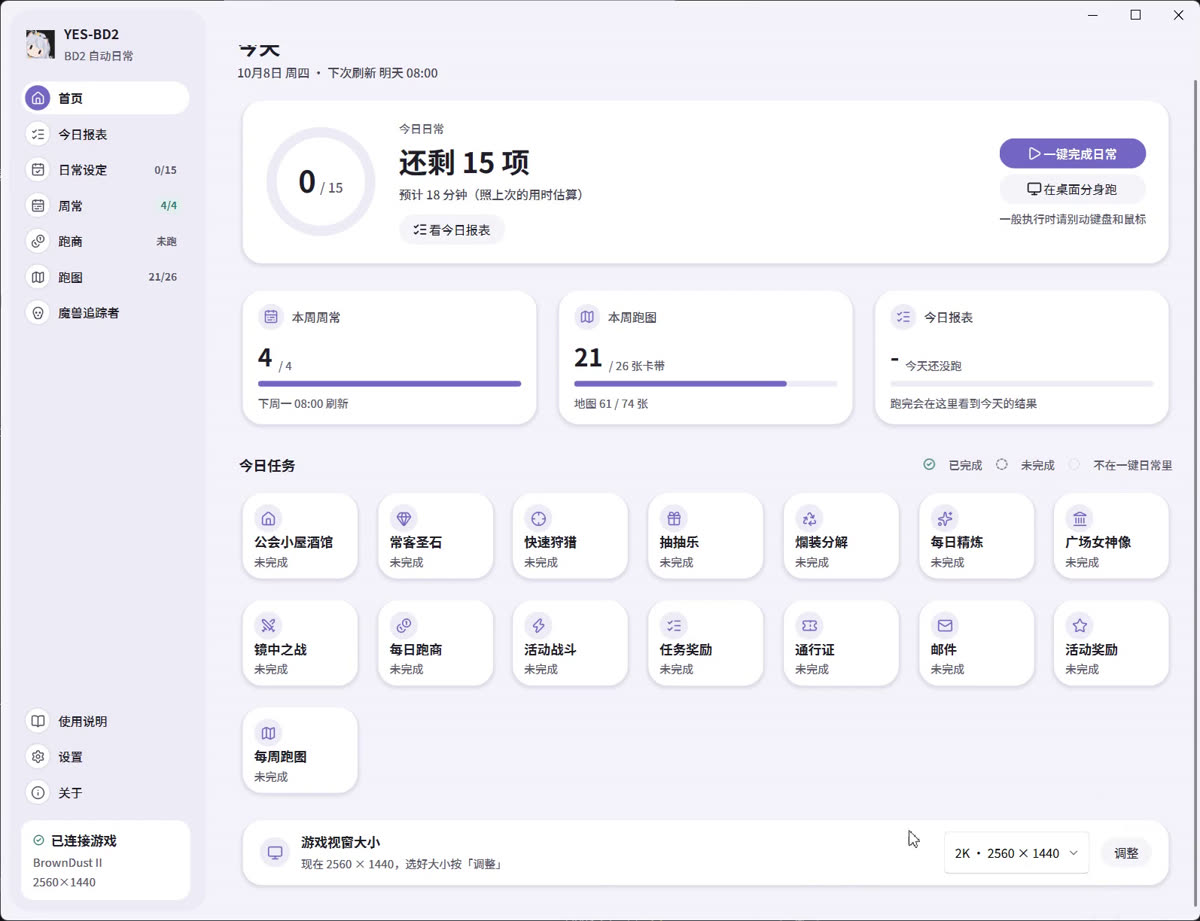
Task: Click the 镜中之战 swords icon
Action: point(268,625)
